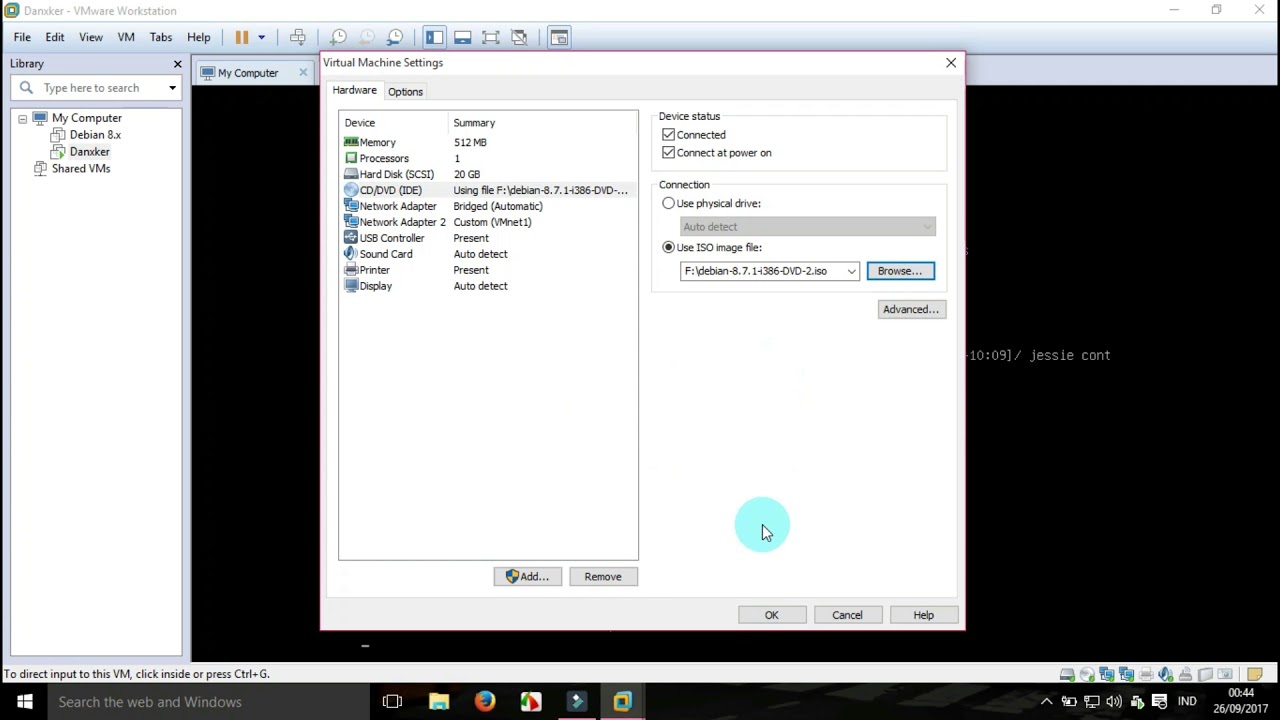Switch to the Options tab
This screenshot has width=1280, height=720.
click(405, 91)
